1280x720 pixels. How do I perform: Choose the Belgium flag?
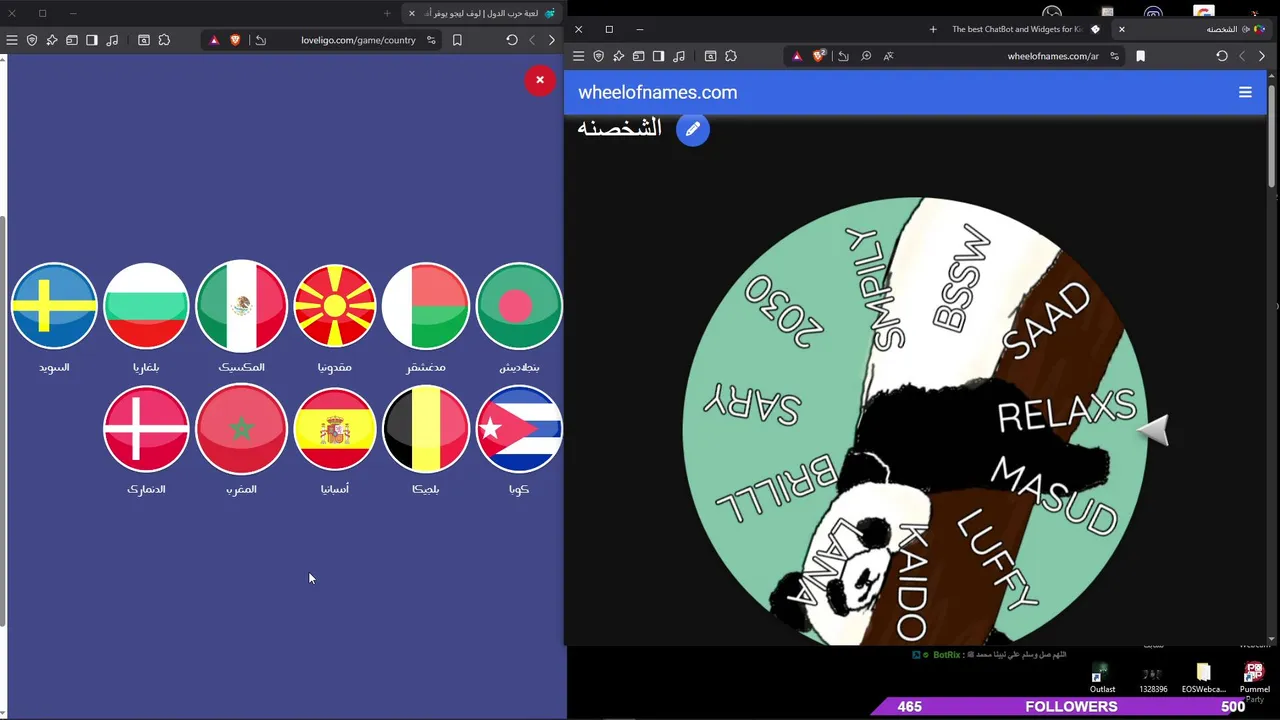(426, 429)
